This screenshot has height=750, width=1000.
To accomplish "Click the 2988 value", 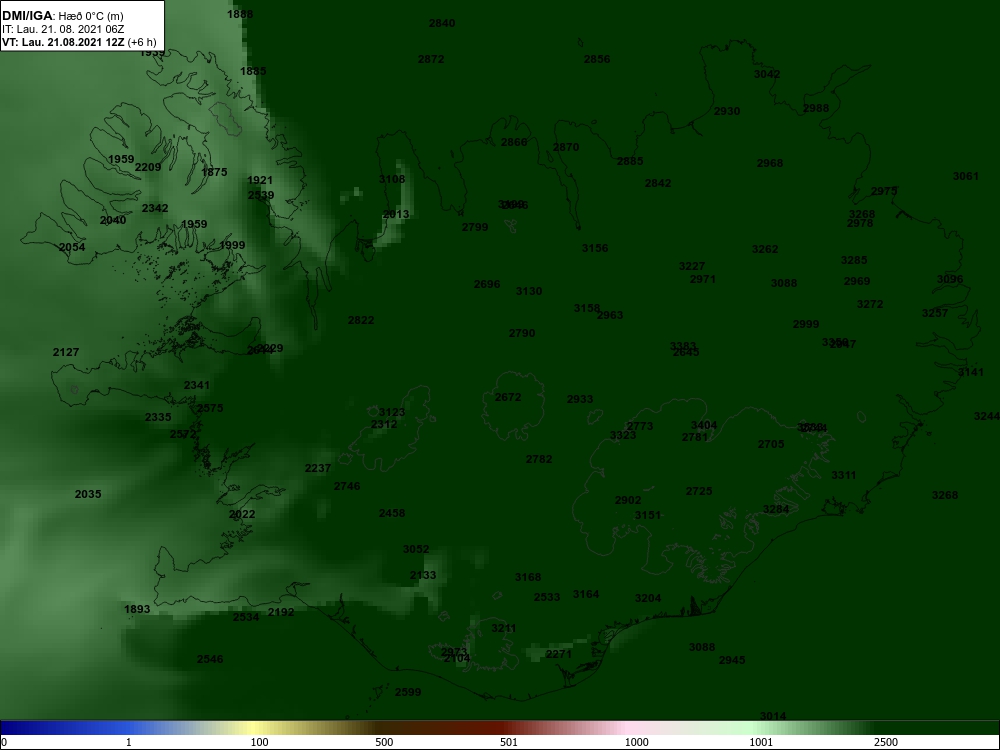I will [816, 108].
